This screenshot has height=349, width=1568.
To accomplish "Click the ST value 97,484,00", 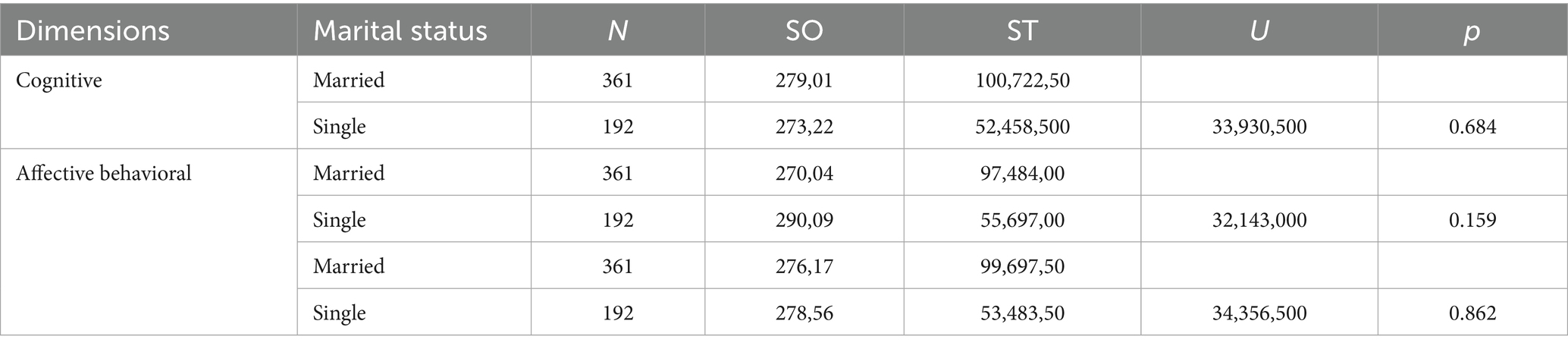I will [x=1021, y=174].
